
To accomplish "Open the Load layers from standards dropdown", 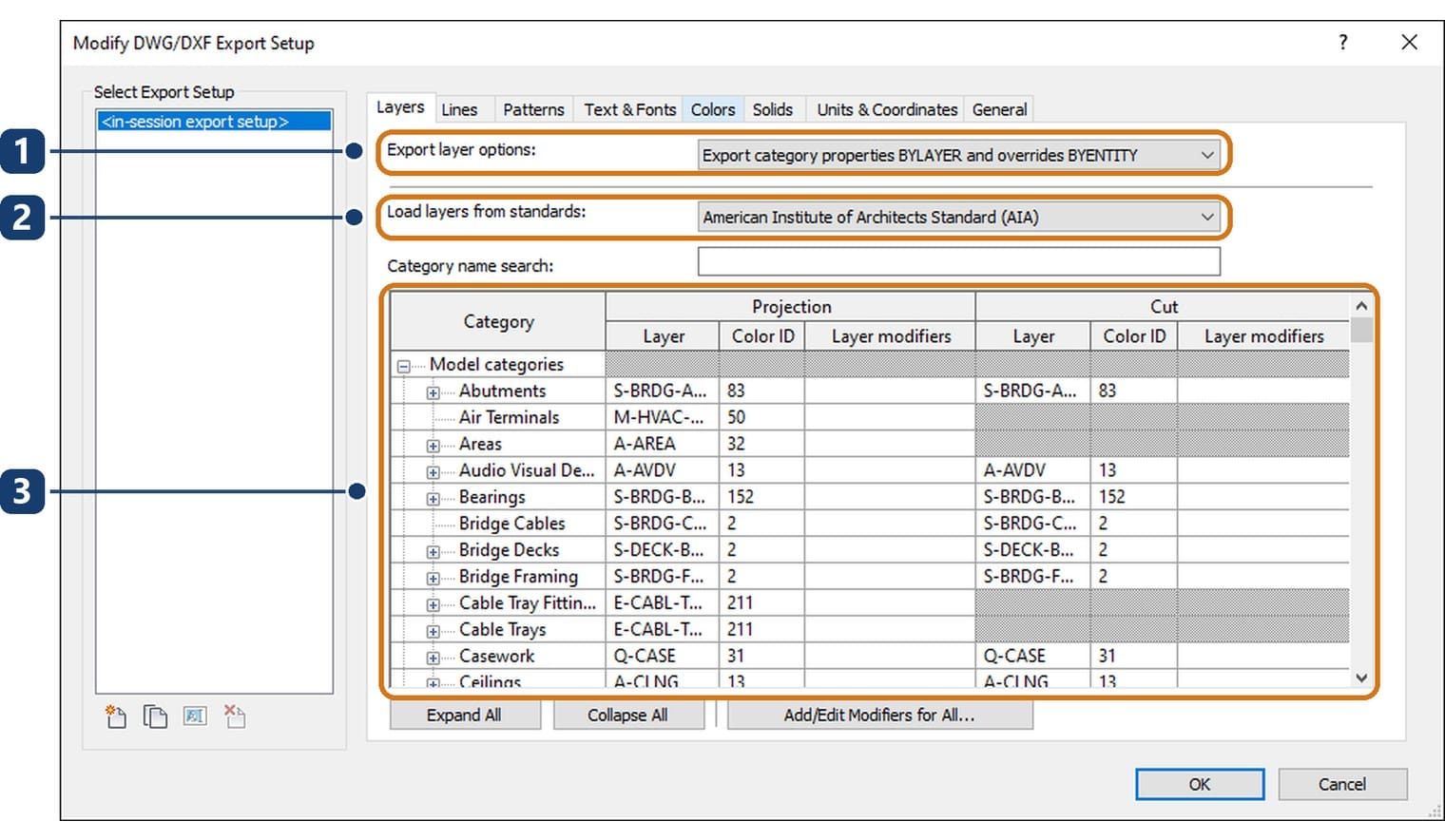I will click(x=959, y=217).
